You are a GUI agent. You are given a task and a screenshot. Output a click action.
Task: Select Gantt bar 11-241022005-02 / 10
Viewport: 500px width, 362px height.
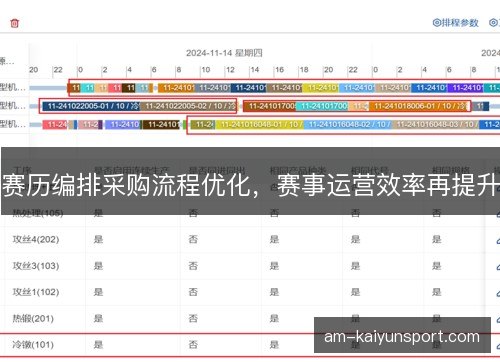pos(188,106)
